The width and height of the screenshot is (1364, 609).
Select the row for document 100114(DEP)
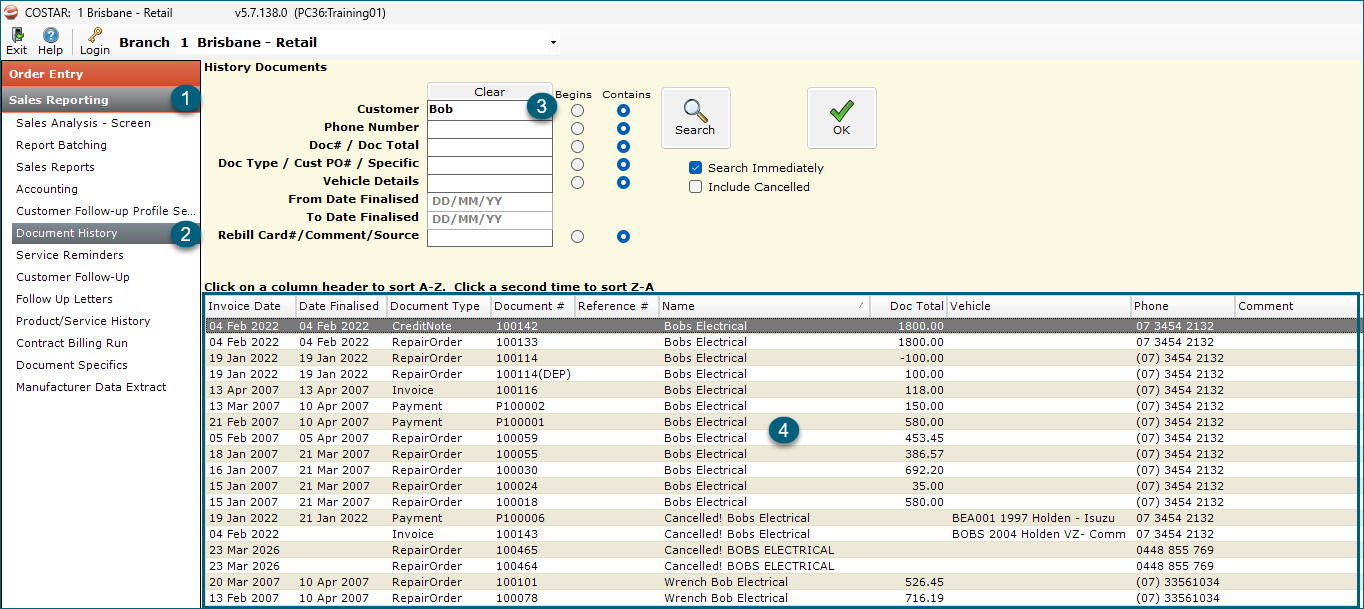coord(782,374)
